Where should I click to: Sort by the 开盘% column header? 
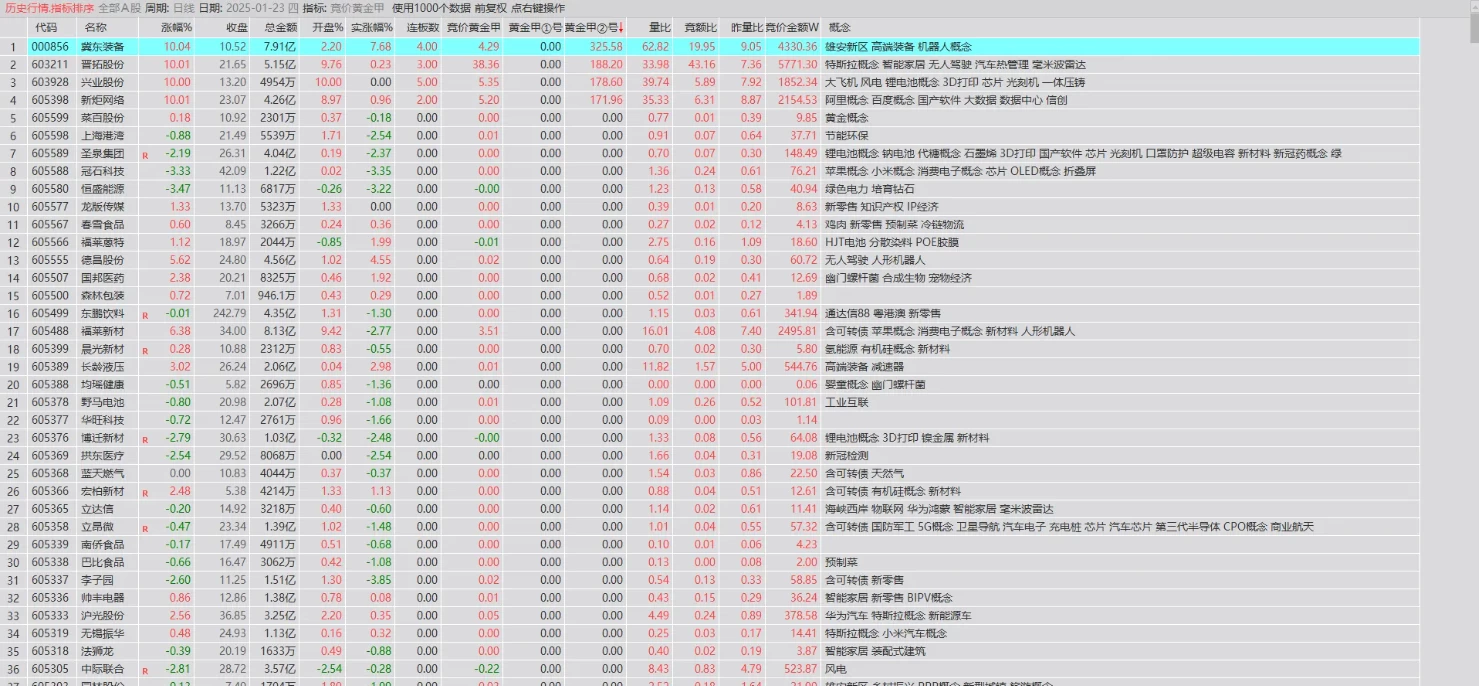pos(327,27)
